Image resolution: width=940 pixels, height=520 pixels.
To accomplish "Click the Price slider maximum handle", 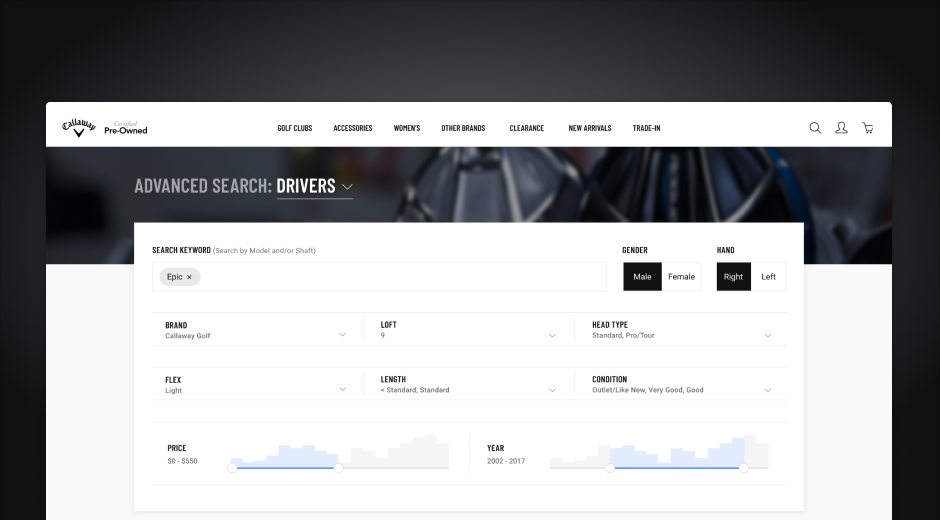I will point(338,468).
